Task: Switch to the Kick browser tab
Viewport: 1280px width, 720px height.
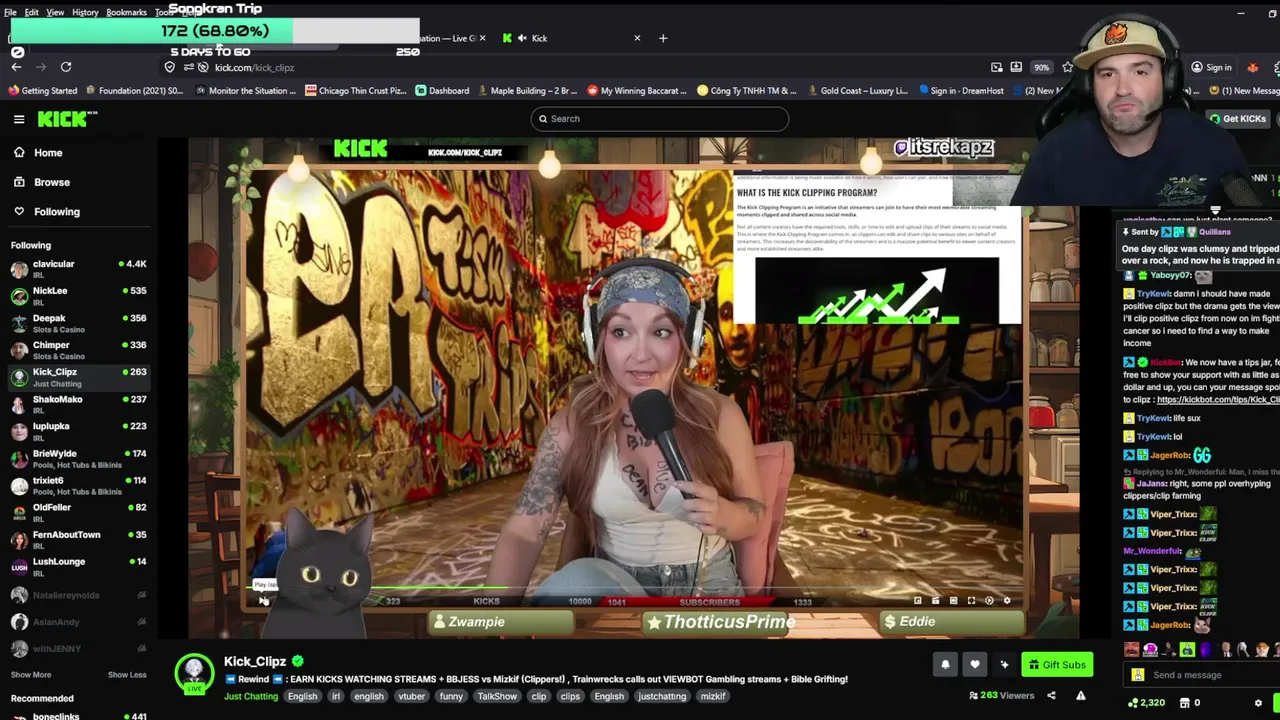Action: point(572,38)
